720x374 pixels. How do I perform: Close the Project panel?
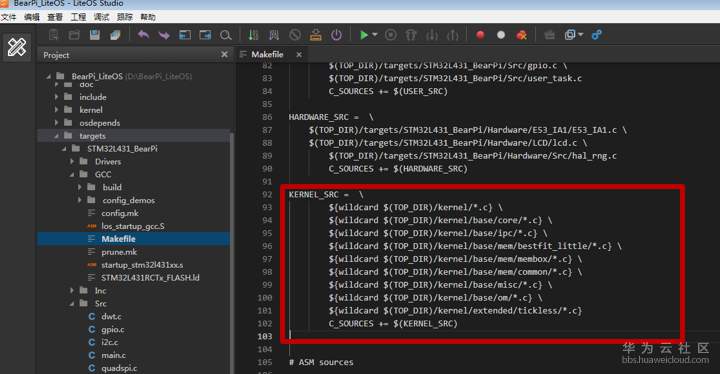pos(224,55)
